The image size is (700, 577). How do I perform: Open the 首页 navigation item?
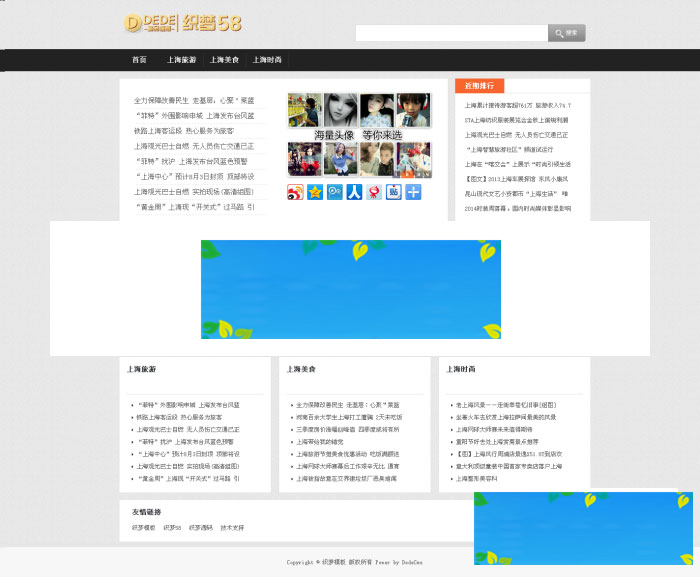(139, 60)
